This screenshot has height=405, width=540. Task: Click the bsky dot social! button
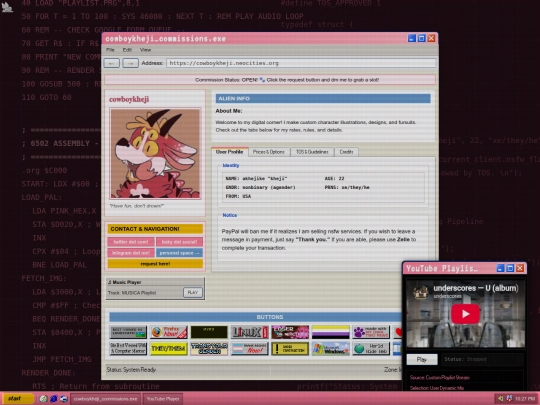(179, 242)
